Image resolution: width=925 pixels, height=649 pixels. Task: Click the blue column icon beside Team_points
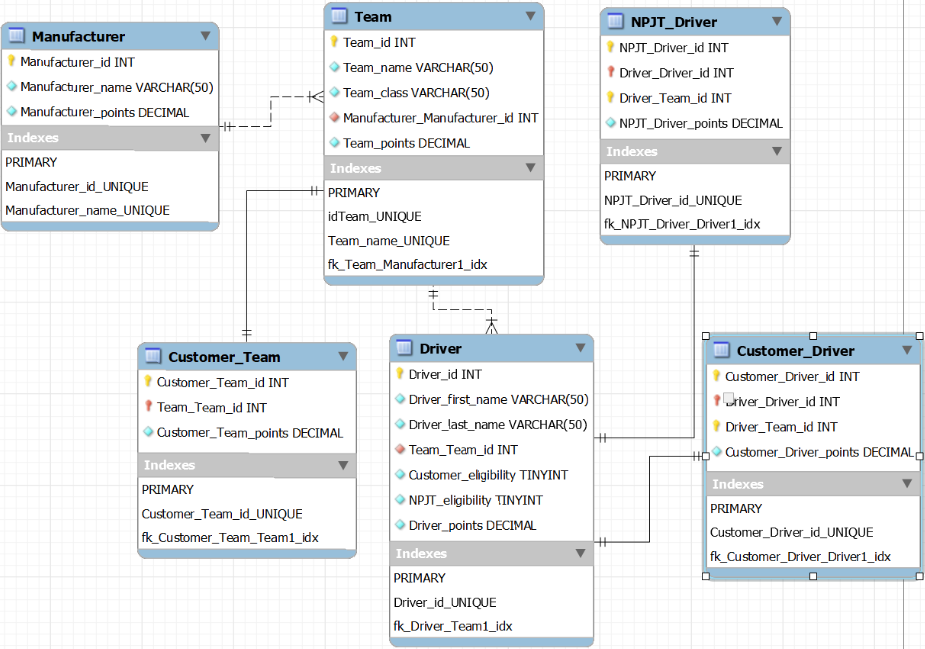pyautogui.click(x=336, y=143)
